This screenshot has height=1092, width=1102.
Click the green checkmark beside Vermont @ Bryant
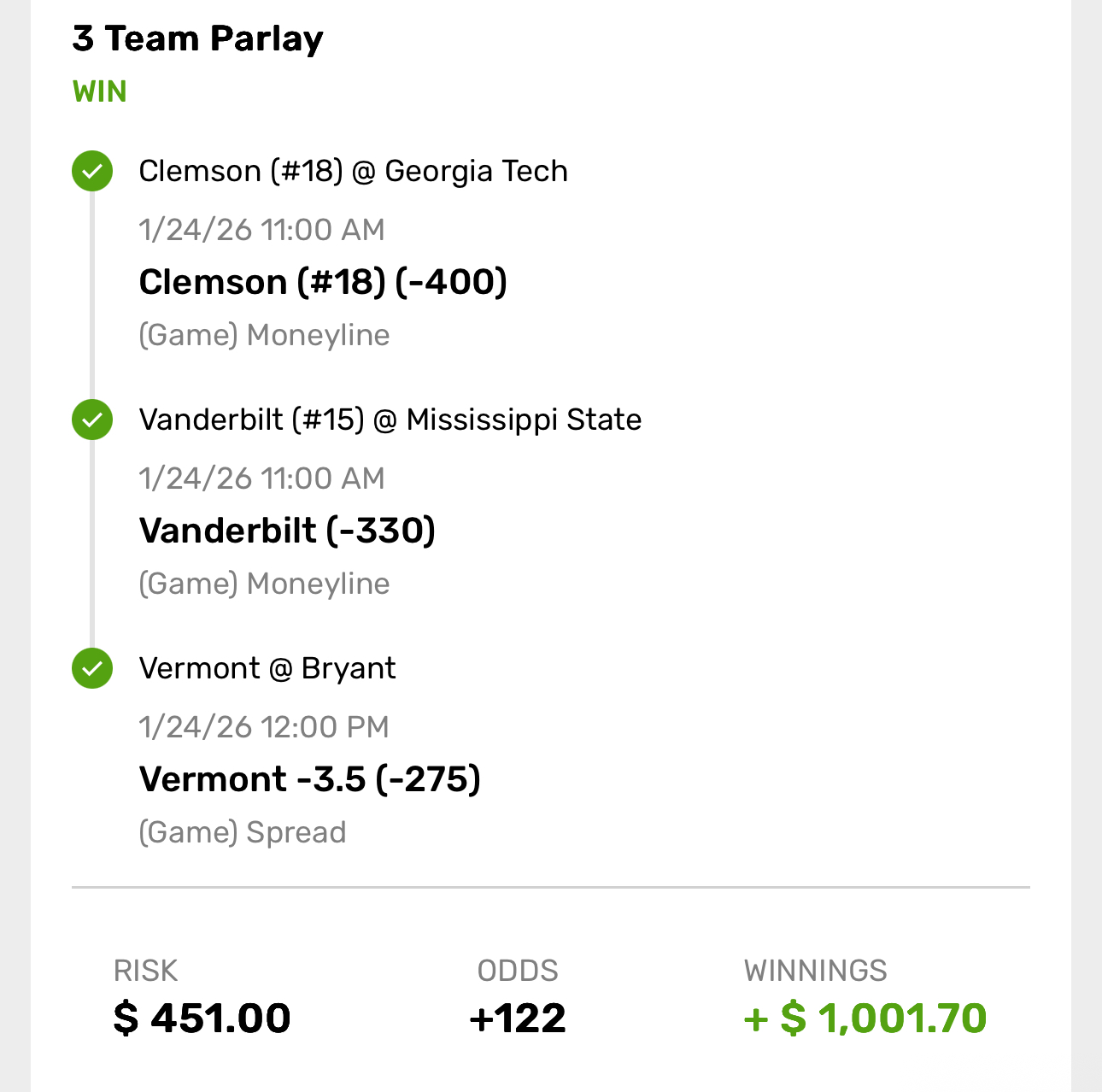coord(92,668)
